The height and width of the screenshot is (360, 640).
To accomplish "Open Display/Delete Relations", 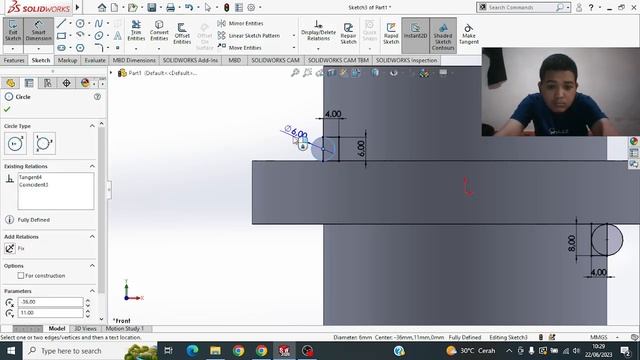I will click(318, 31).
